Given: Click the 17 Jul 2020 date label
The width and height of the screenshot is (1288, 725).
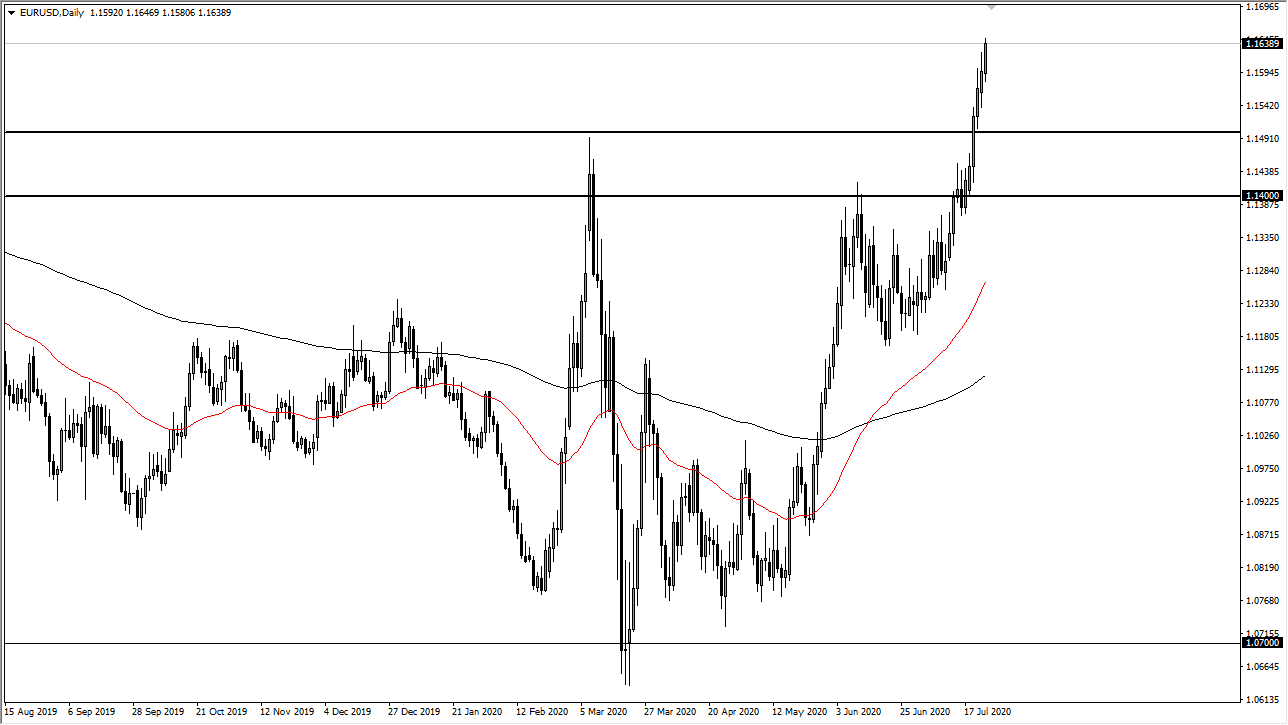Looking at the screenshot, I should coord(989,712).
